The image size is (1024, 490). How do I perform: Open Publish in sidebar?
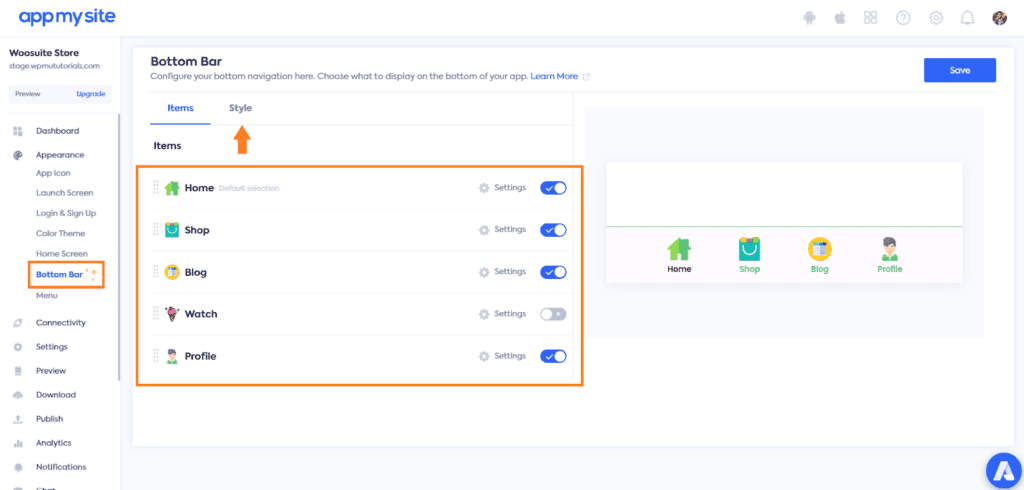50,419
